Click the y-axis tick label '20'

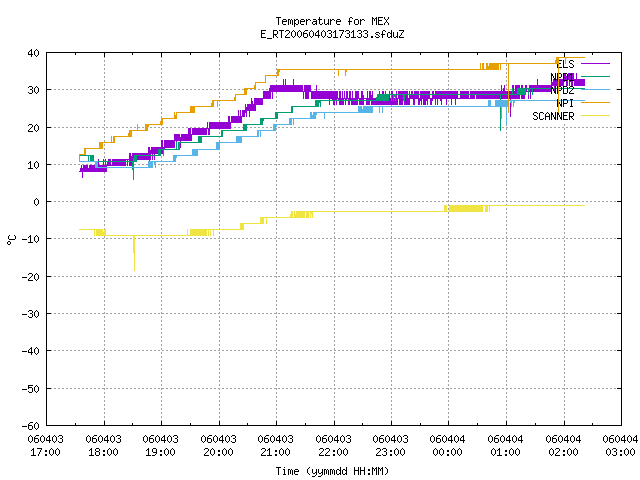pos(33,128)
